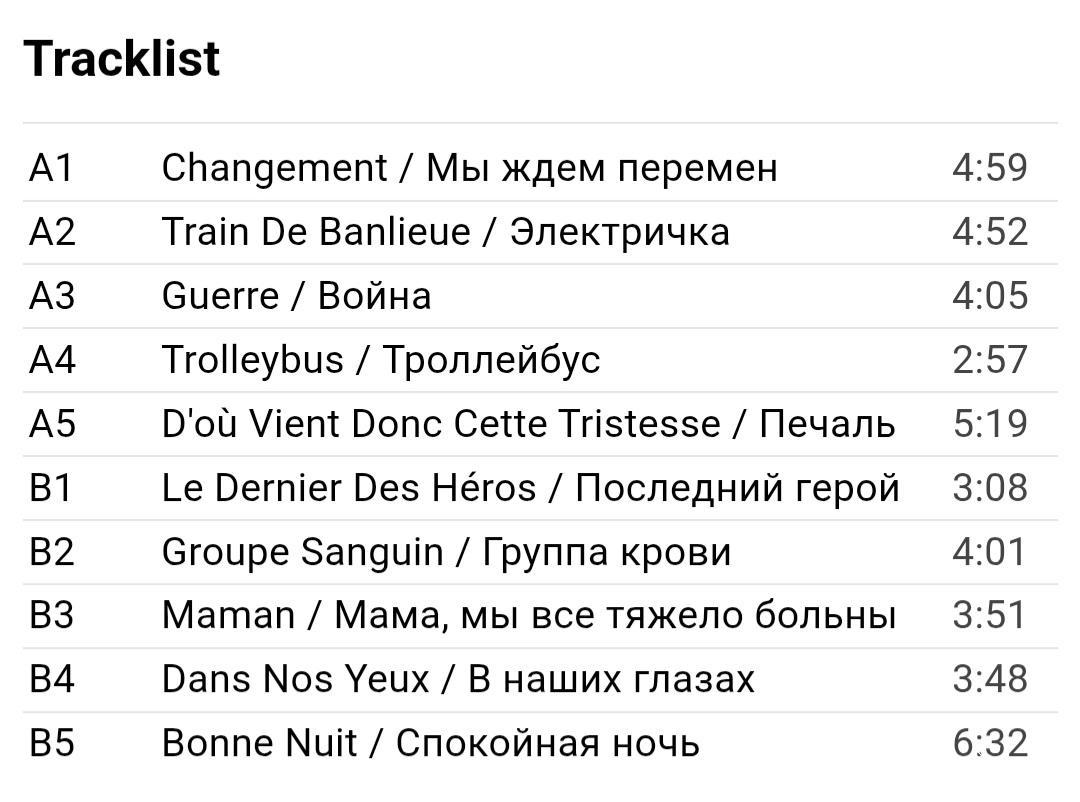The height and width of the screenshot is (802, 1080).
Task: Open track Changement / Мы ждем перемен
Action: click(x=469, y=168)
